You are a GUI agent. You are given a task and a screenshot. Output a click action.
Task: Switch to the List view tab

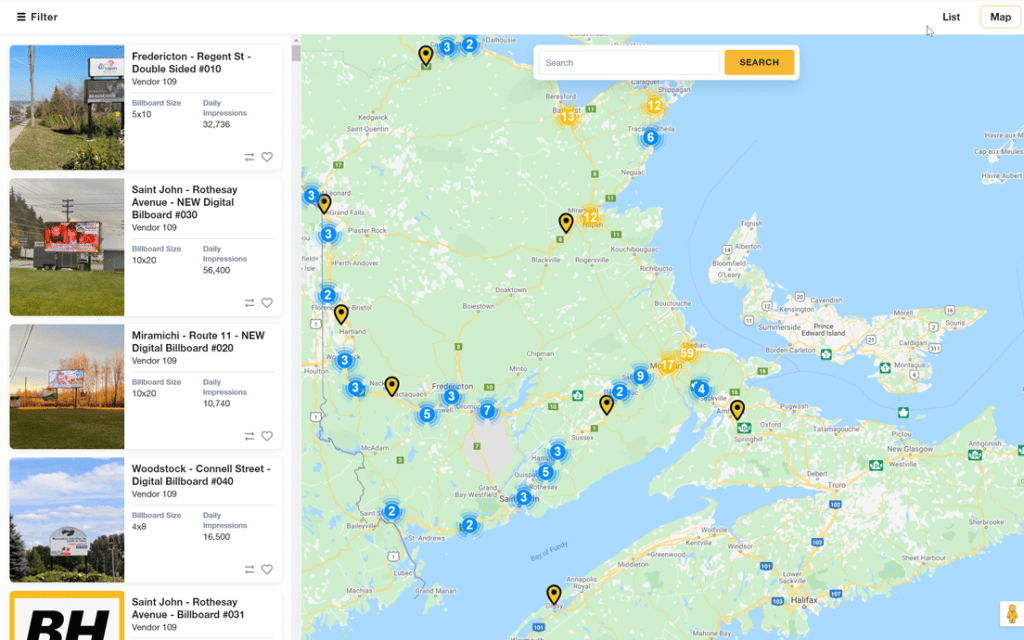pos(951,17)
